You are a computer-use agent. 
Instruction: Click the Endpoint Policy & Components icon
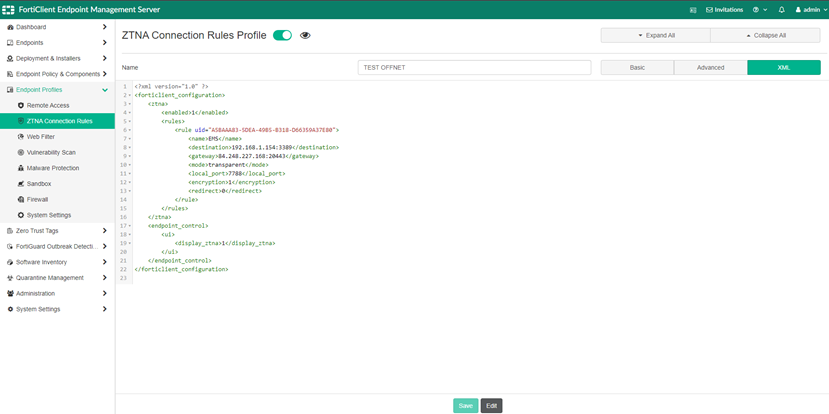10,74
